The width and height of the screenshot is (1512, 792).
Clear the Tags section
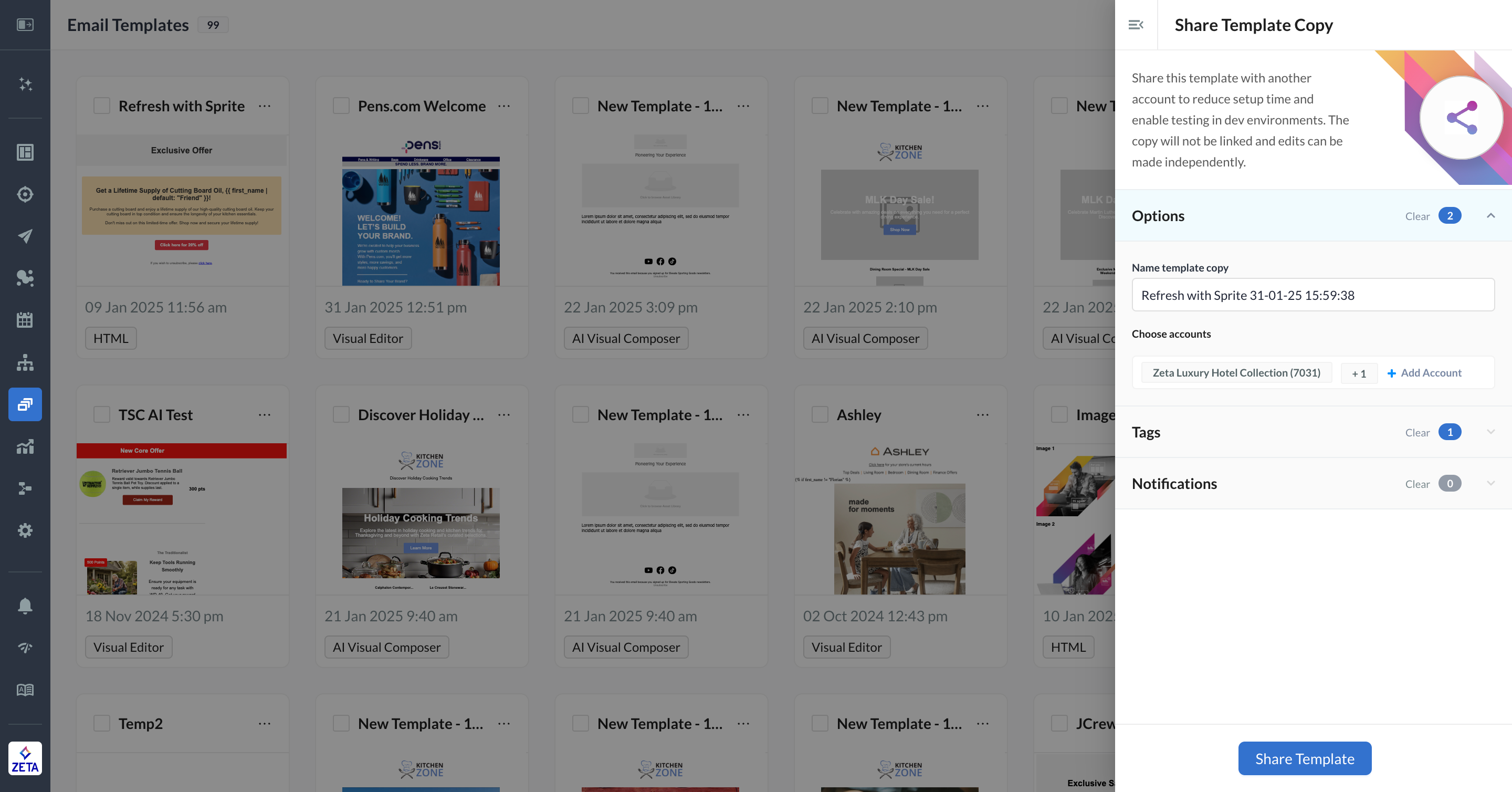(1417, 433)
